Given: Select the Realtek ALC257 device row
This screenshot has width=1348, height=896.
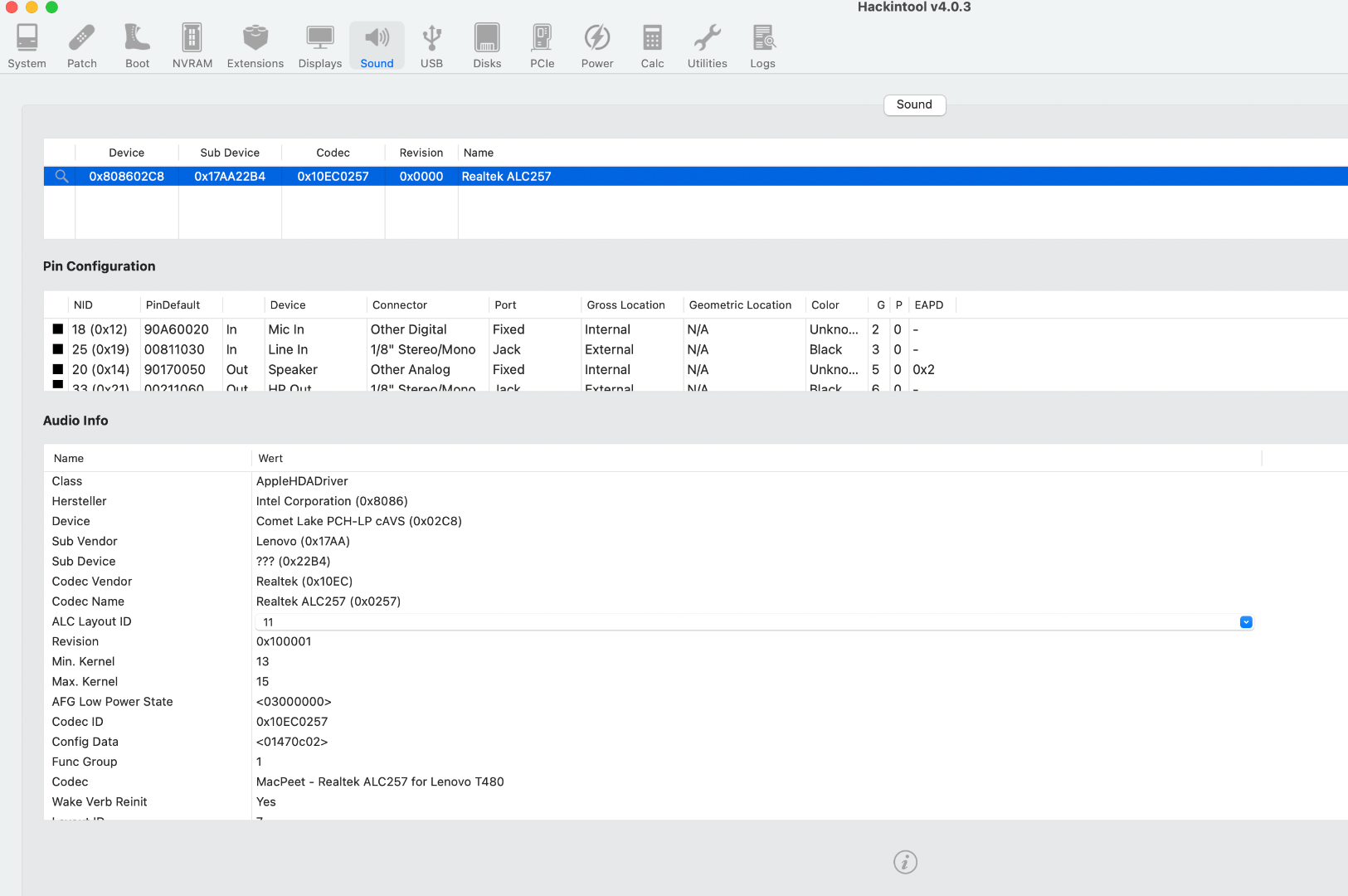Looking at the screenshot, I should [x=506, y=177].
